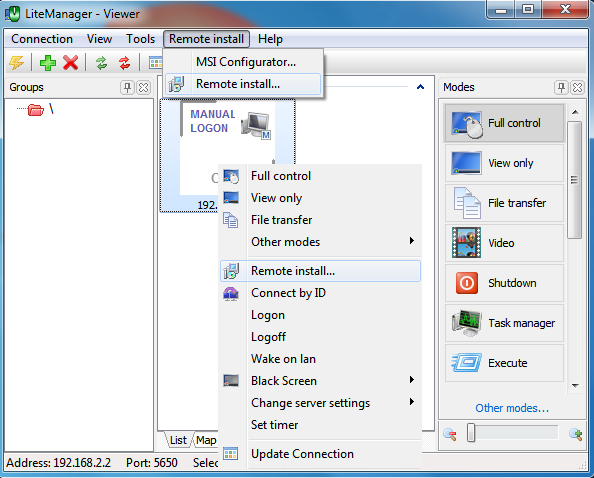
Task: Select the MANUAL LOGON computer thumbnail
Action: point(227,155)
